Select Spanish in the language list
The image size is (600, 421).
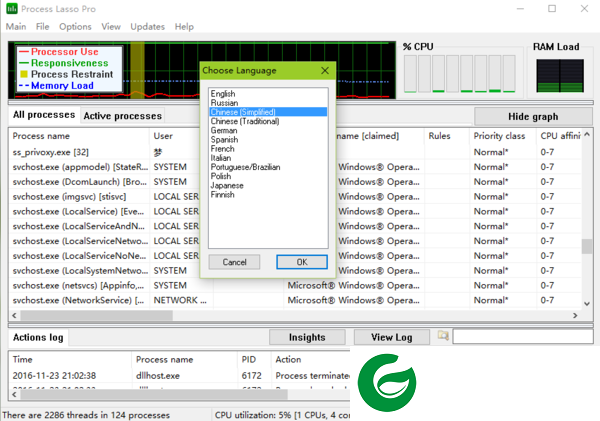268,140
